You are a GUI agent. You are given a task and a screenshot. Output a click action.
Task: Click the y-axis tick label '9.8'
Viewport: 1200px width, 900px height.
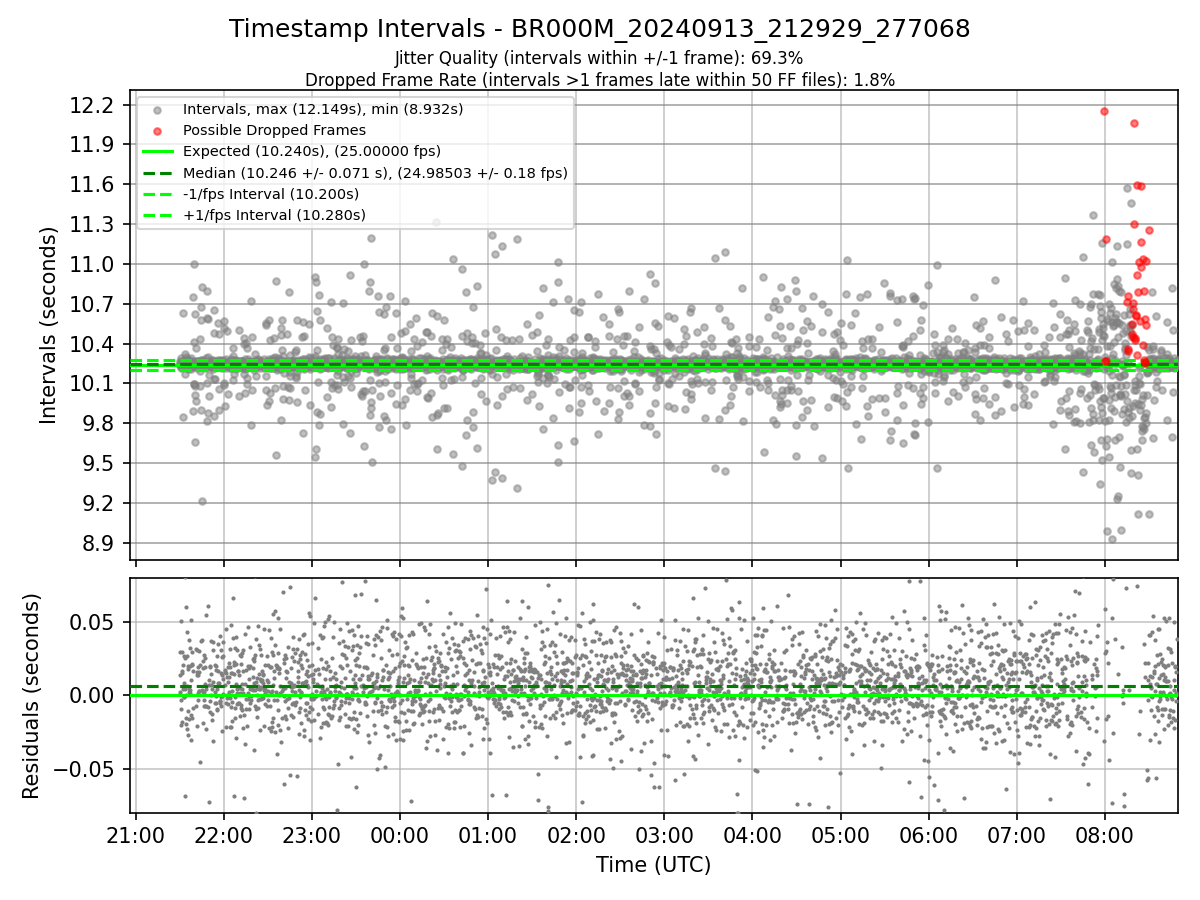click(99, 424)
